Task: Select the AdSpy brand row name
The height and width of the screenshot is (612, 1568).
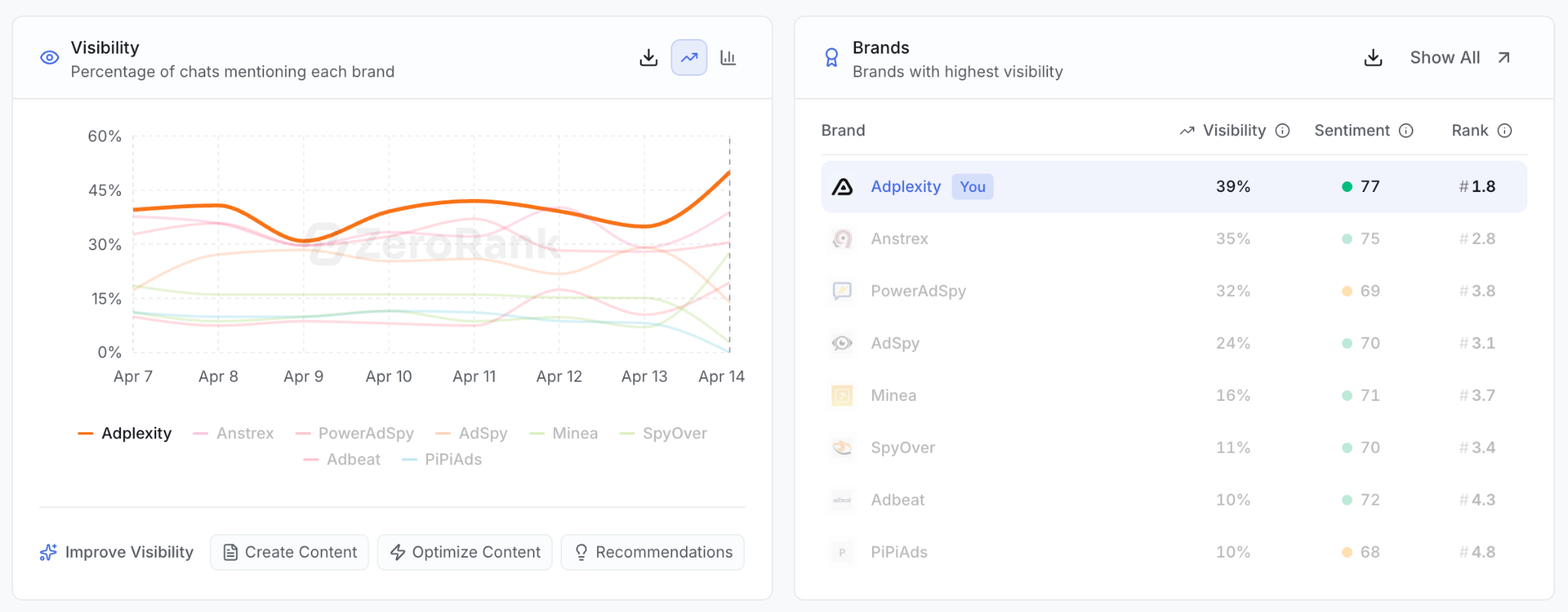Action: [895, 343]
